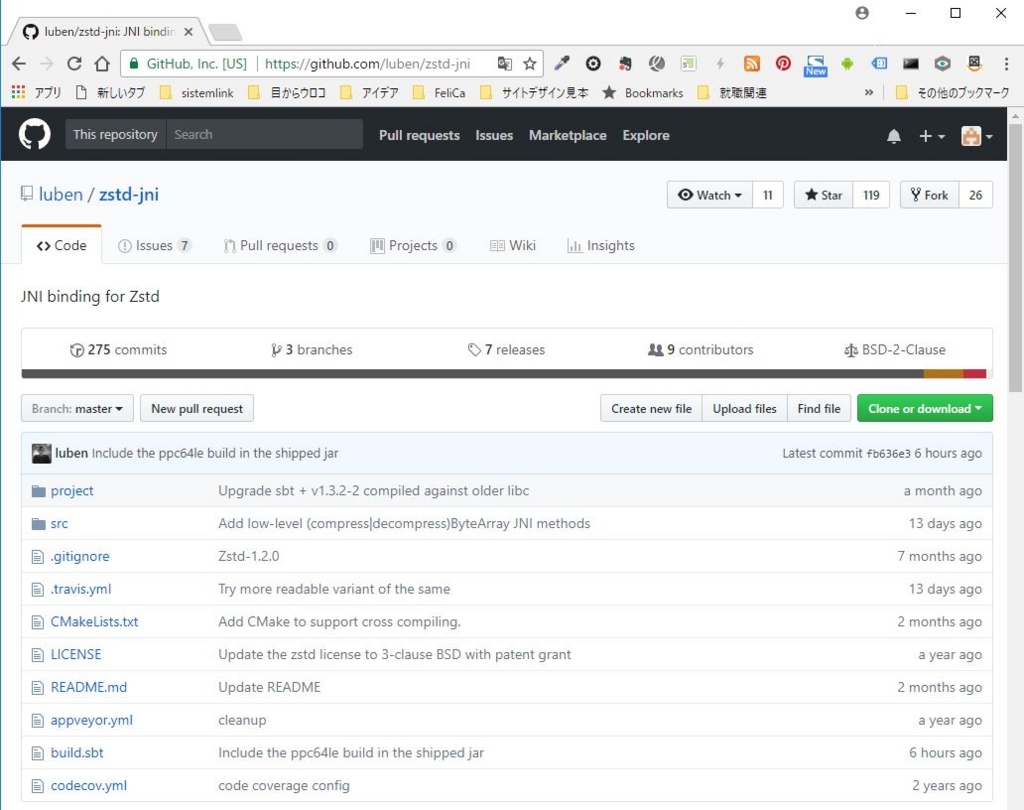1024x810 pixels.
Task: Go to browser home icon
Action: tap(102, 63)
